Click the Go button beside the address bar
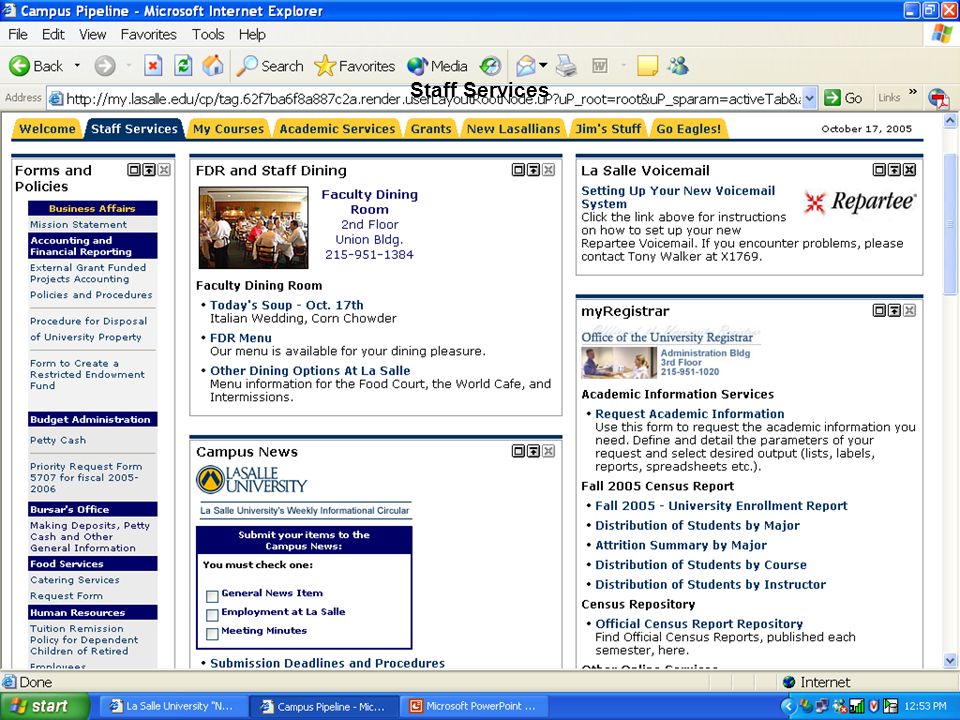The width and height of the screenshot is (960, 720). [x=843, y=98]
